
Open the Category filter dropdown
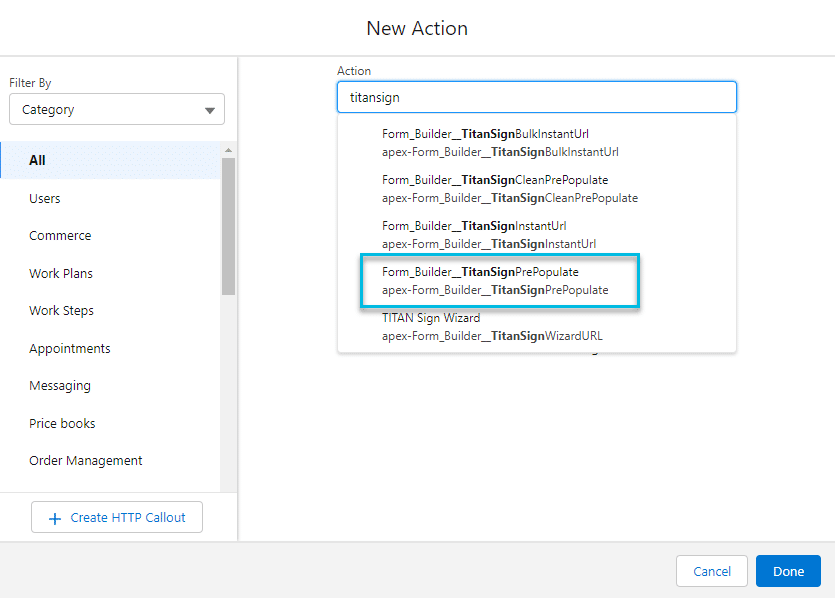(117, 109)
